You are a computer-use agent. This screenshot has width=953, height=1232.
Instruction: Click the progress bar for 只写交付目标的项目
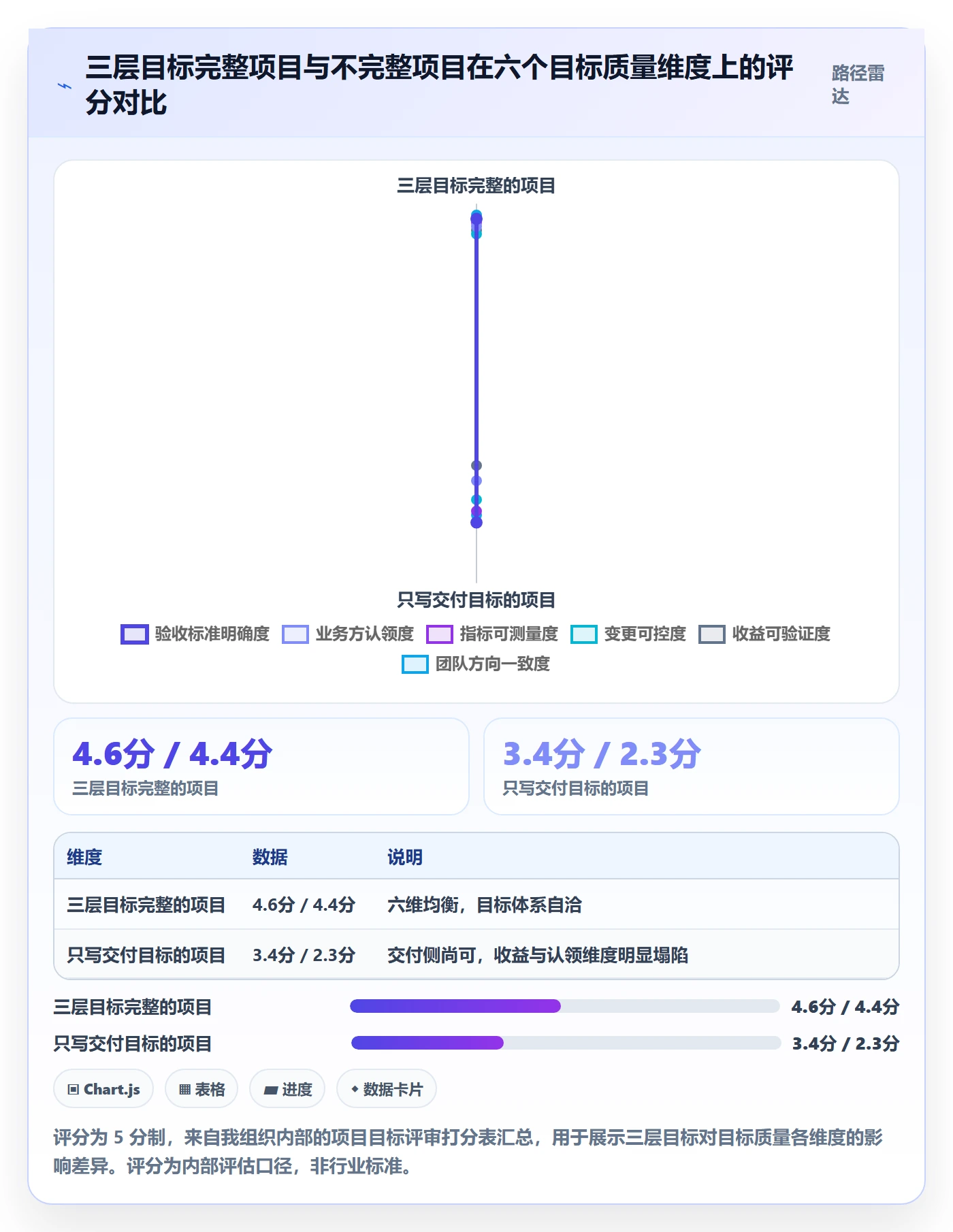point(566,1043)
